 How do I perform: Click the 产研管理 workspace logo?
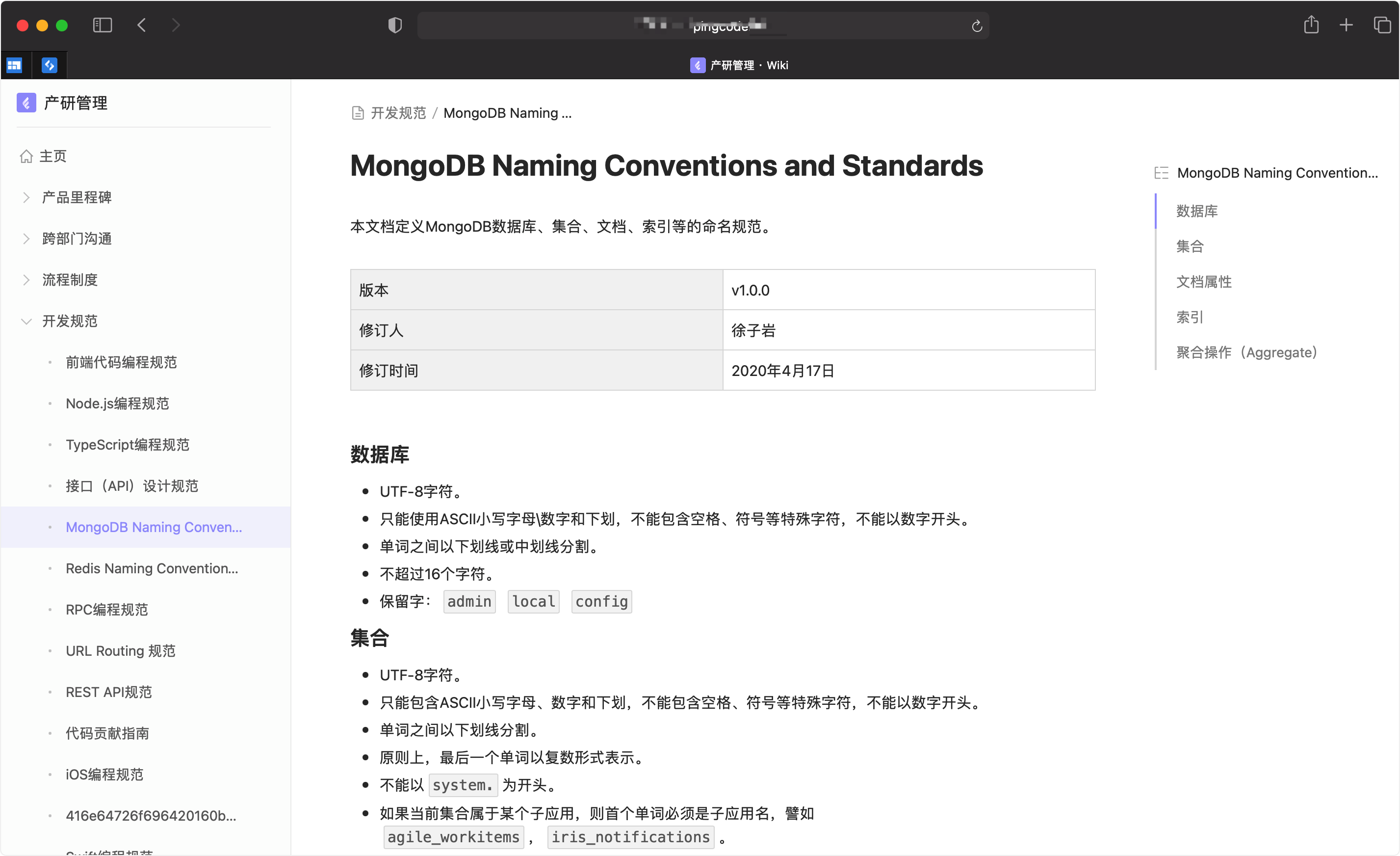point(26,103)
